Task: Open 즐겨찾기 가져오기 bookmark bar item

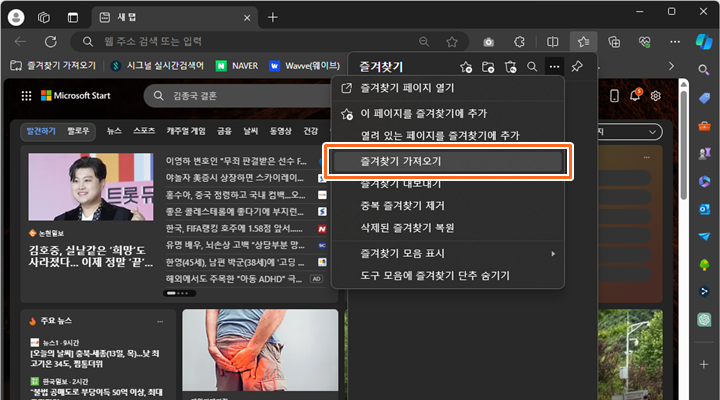Action: (x=53, y=66)
